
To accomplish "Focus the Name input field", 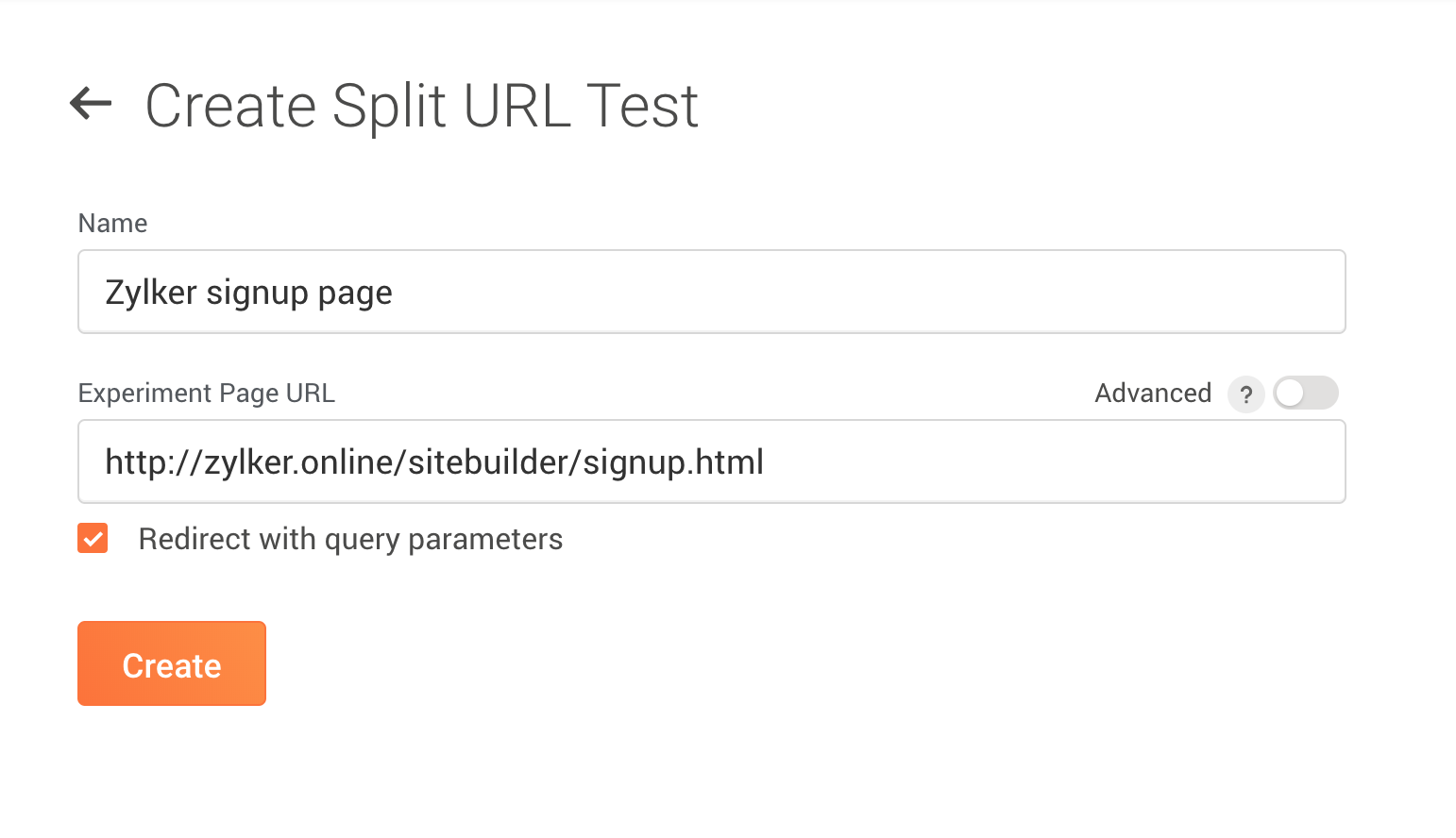I will pos(712,292).
